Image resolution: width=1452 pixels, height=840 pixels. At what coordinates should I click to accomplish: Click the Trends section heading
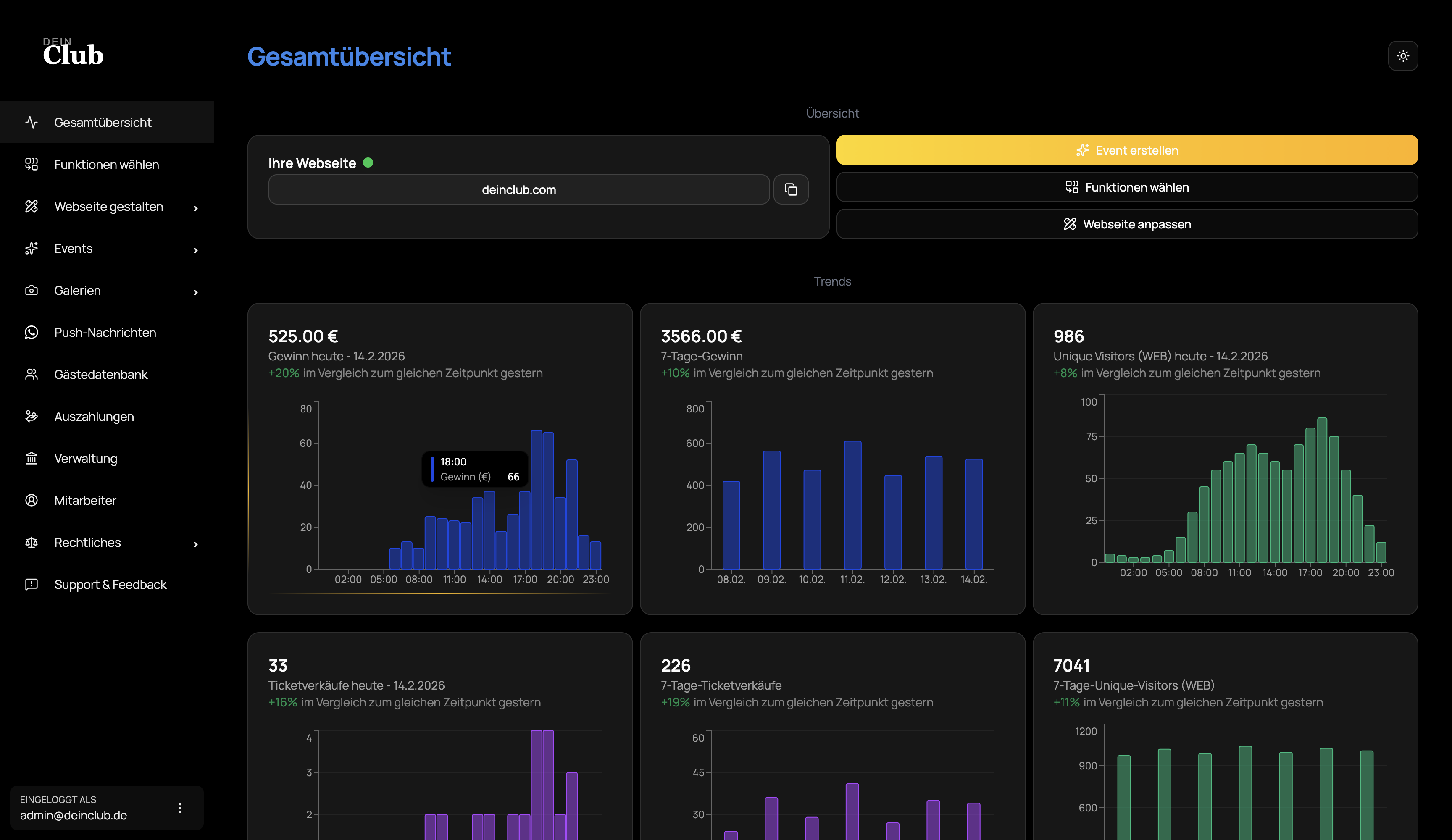(832, 281)
